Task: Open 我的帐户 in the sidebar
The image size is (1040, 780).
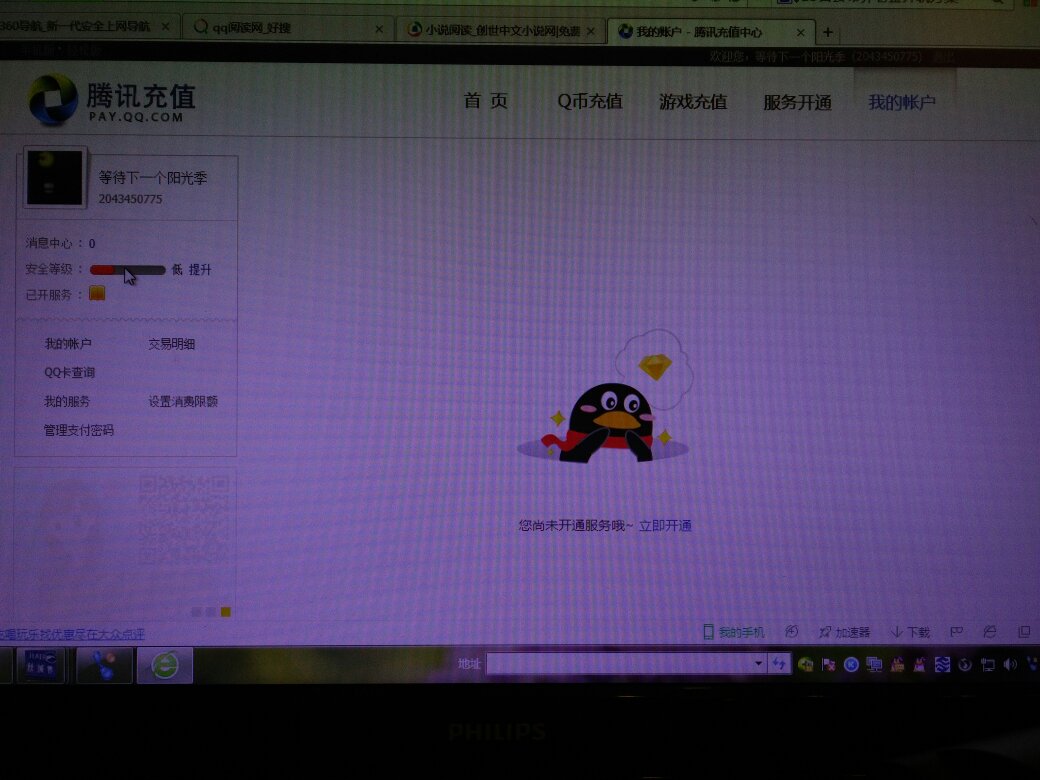Action: pyautogui.click(x=68, y=344)
